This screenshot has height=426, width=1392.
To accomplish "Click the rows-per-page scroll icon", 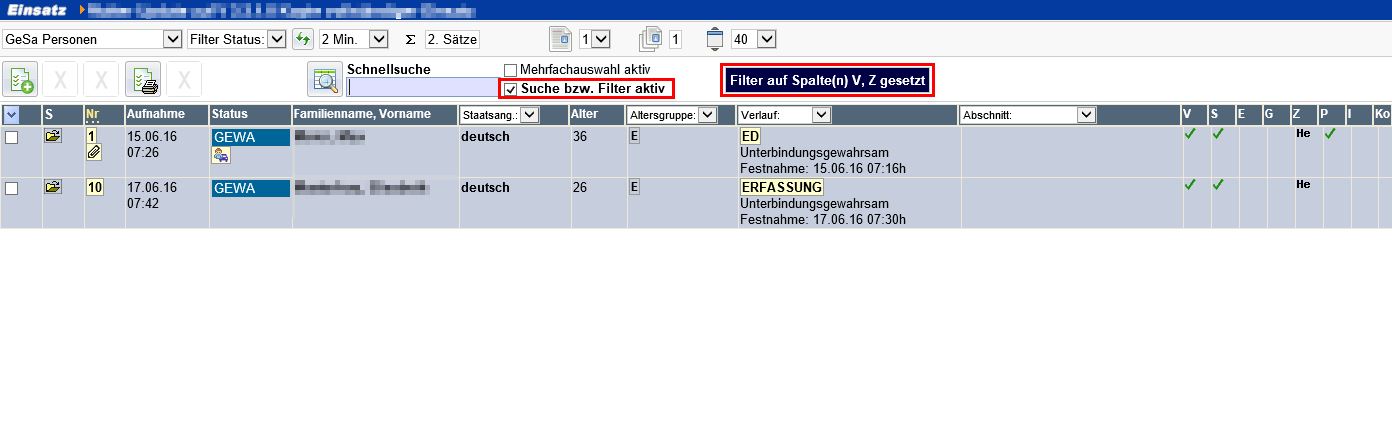I will [x=715, y=39].
